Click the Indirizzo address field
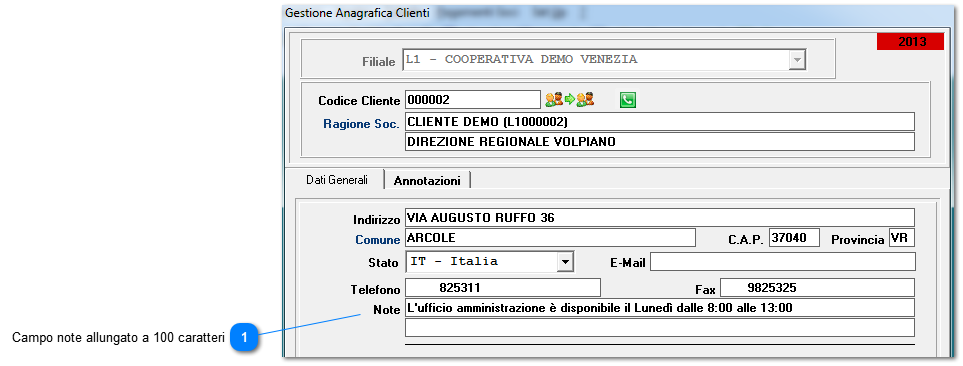This screenshot has height=366, width=963. (x=660, y=218)
